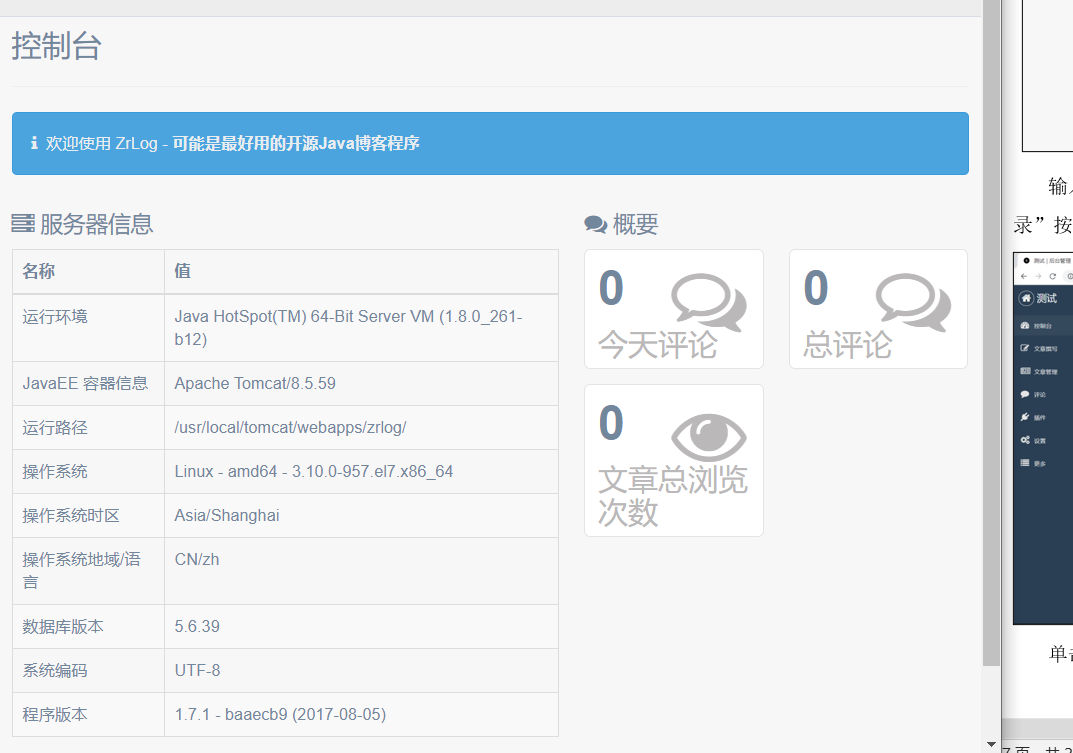Click the 0 count in 今天评论 card
The width and height of the screenshot is (1073, 753).
click(611, 288)
